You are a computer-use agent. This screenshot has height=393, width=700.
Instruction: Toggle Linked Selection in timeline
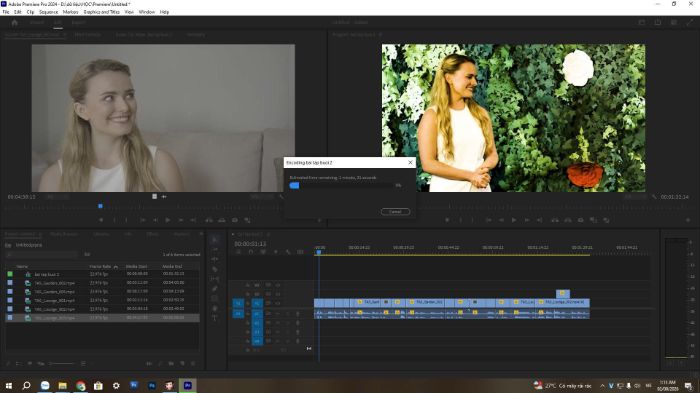263,252
